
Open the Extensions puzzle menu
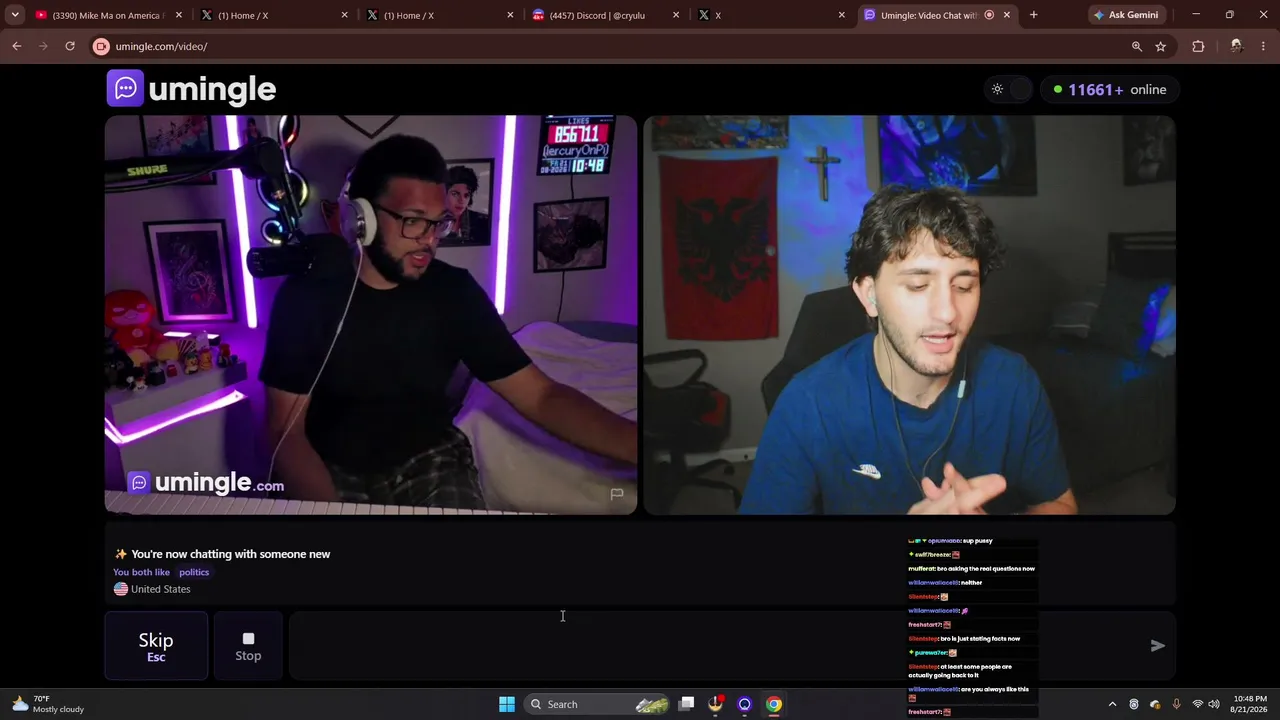point(1198,46)
